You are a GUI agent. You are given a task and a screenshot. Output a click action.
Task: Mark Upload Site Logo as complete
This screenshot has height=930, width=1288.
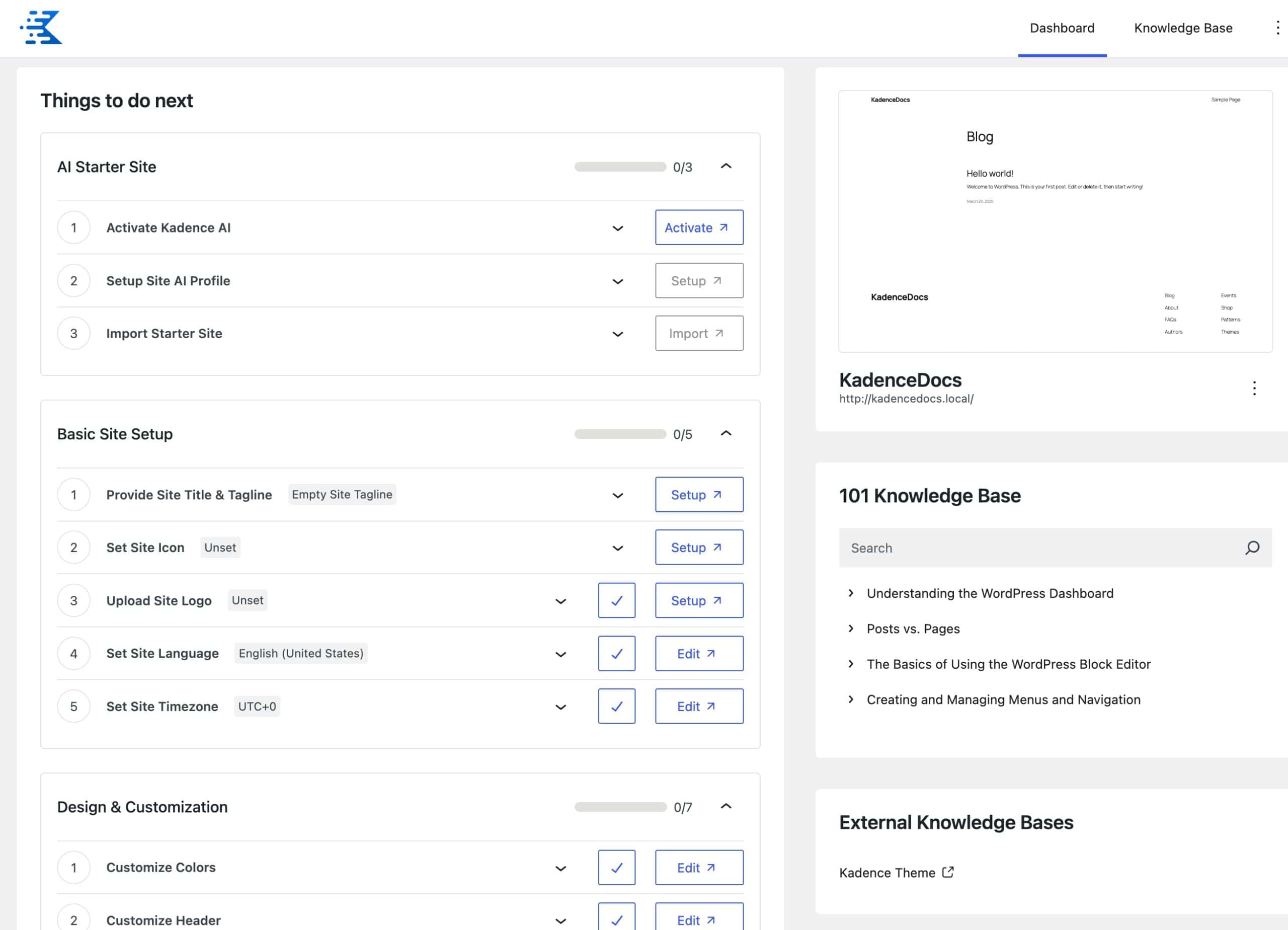click(x=617, y=600)
